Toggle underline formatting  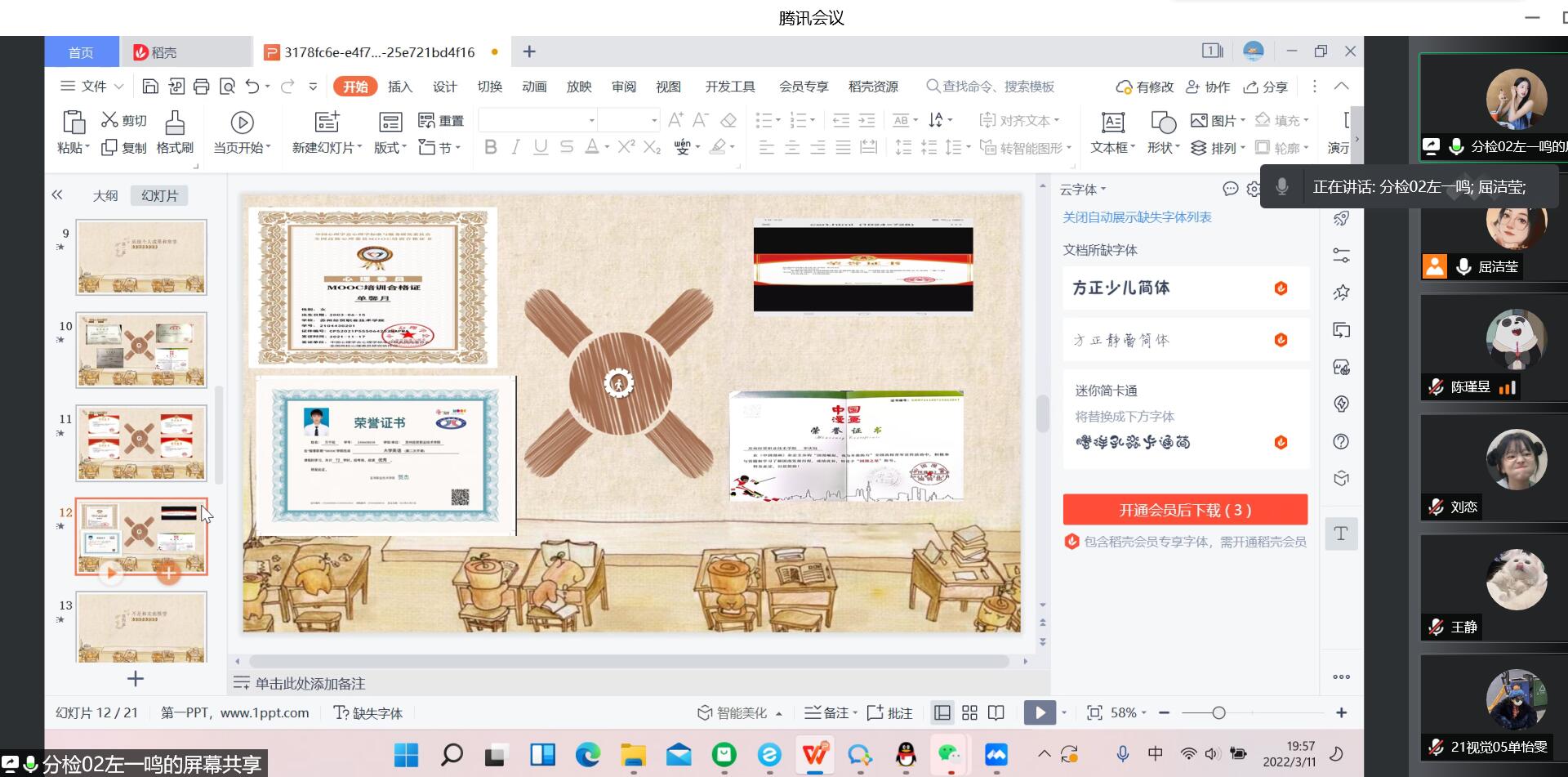[x=540, y=147]
